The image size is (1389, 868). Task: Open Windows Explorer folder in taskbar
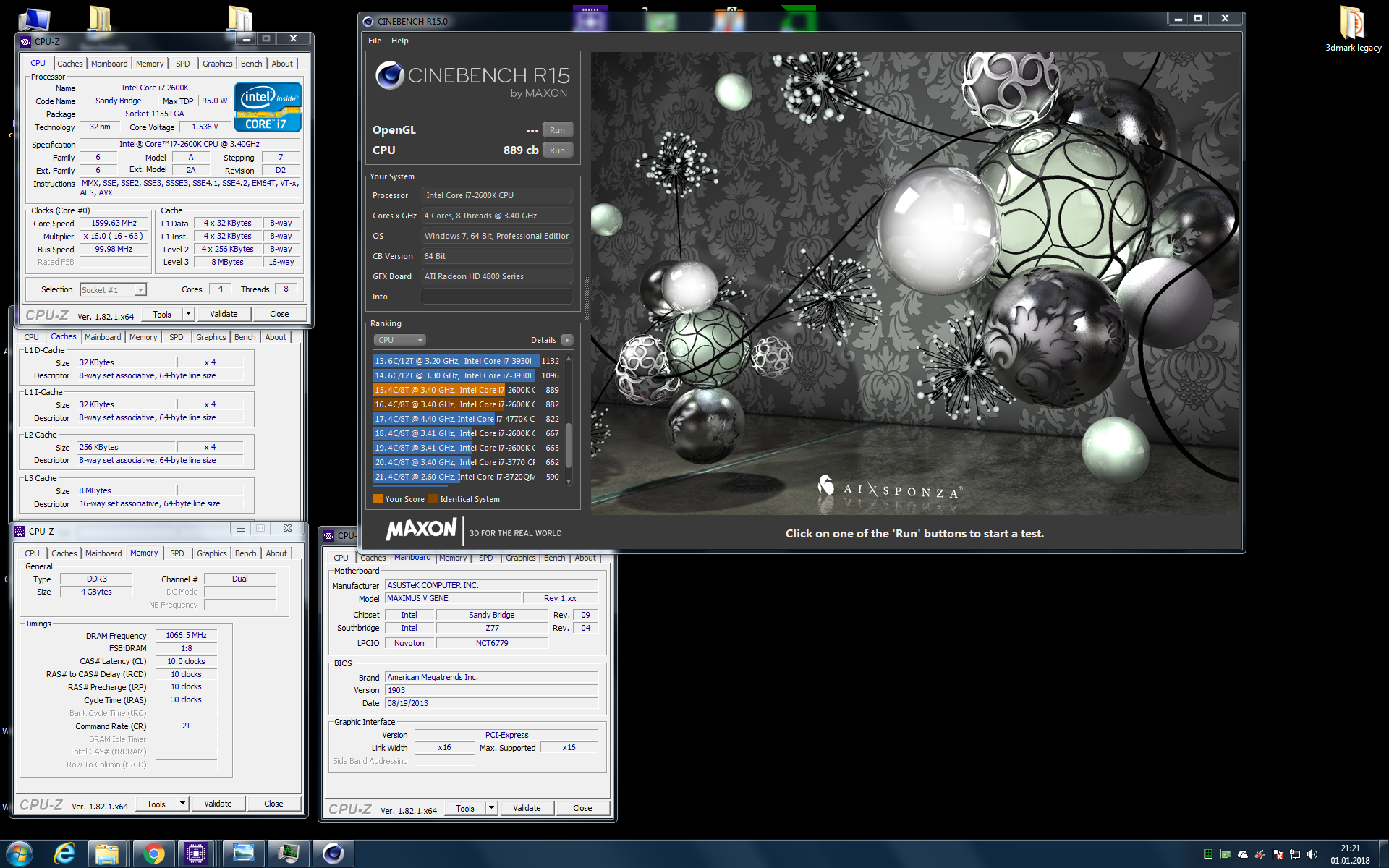(107, 854)
